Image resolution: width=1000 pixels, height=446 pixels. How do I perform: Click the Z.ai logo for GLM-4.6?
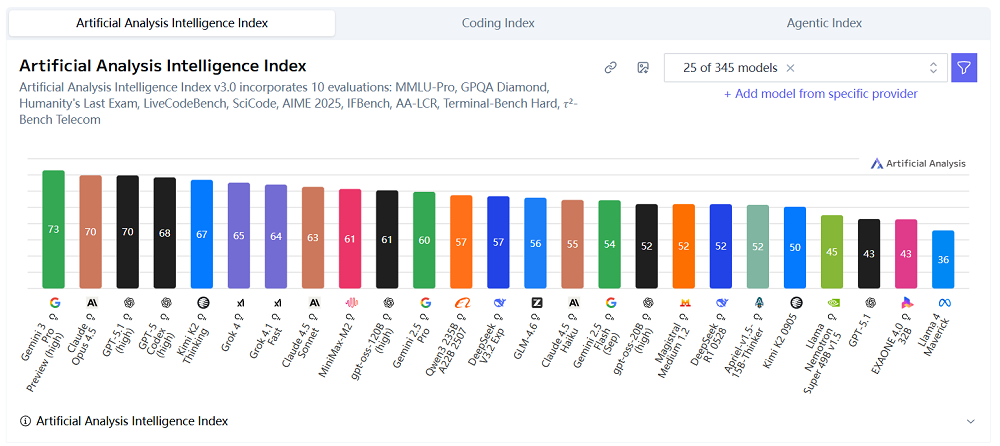coord(536,302)
